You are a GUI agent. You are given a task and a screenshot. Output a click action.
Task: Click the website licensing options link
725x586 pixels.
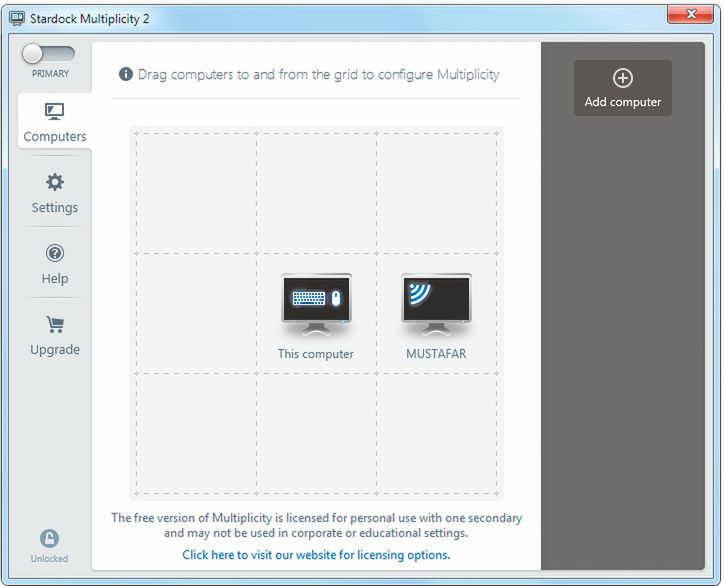click(316, 555)
